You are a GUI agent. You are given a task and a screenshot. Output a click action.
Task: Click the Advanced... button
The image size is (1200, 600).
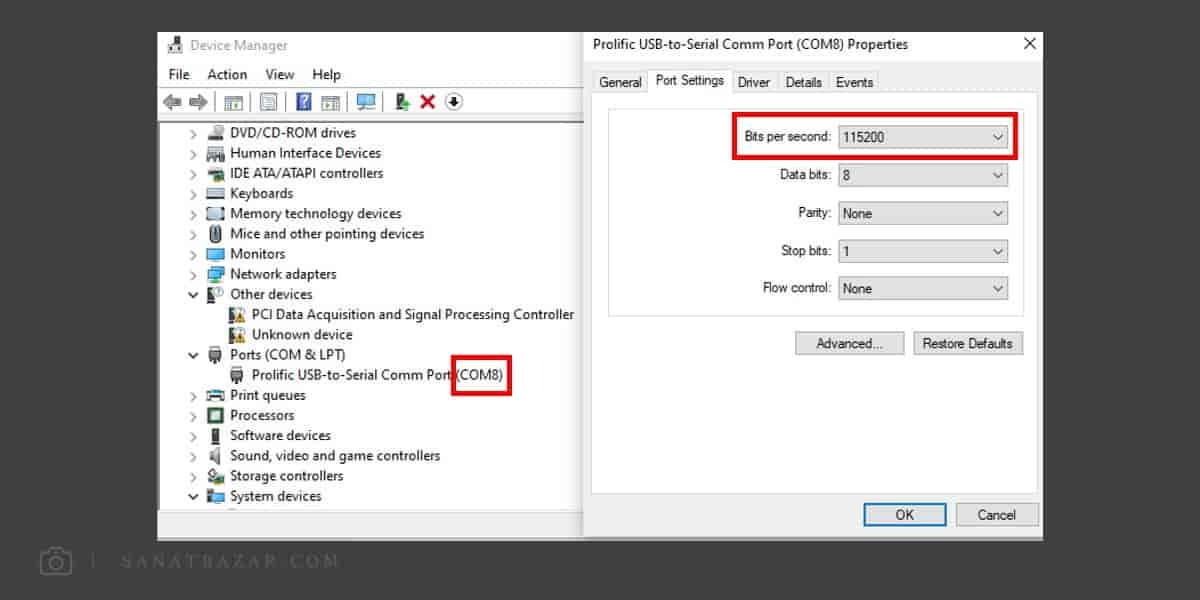click(x=849, y=343)
